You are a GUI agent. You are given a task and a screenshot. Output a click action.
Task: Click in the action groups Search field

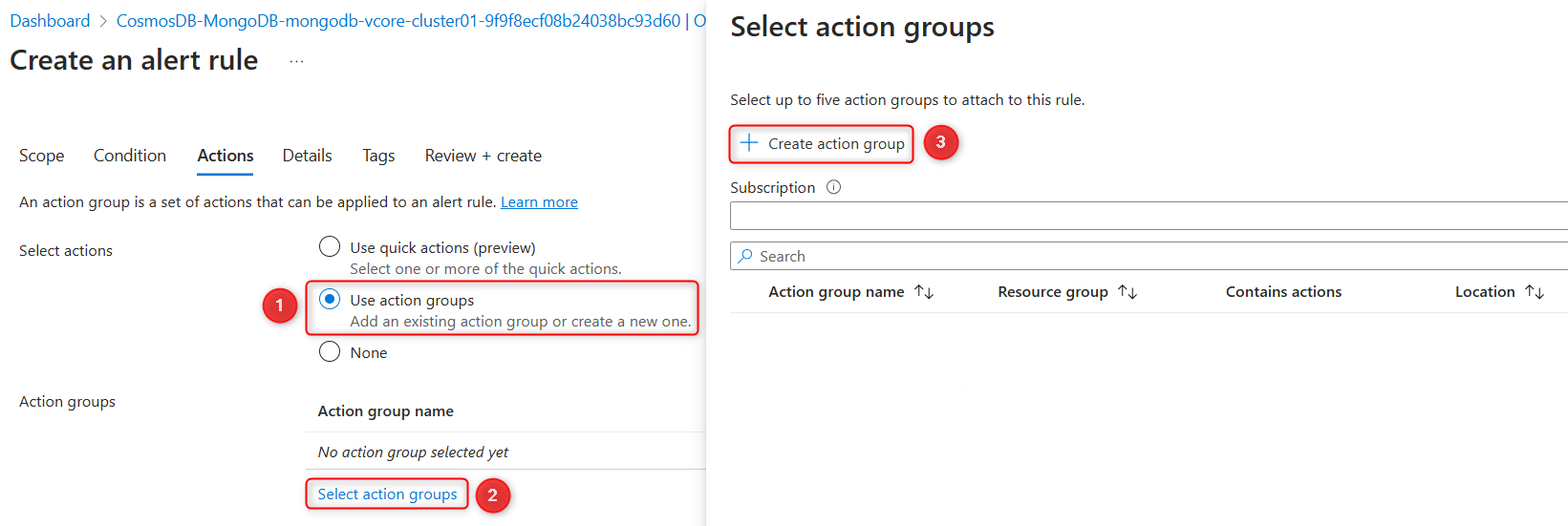(x=1147, y=256)
